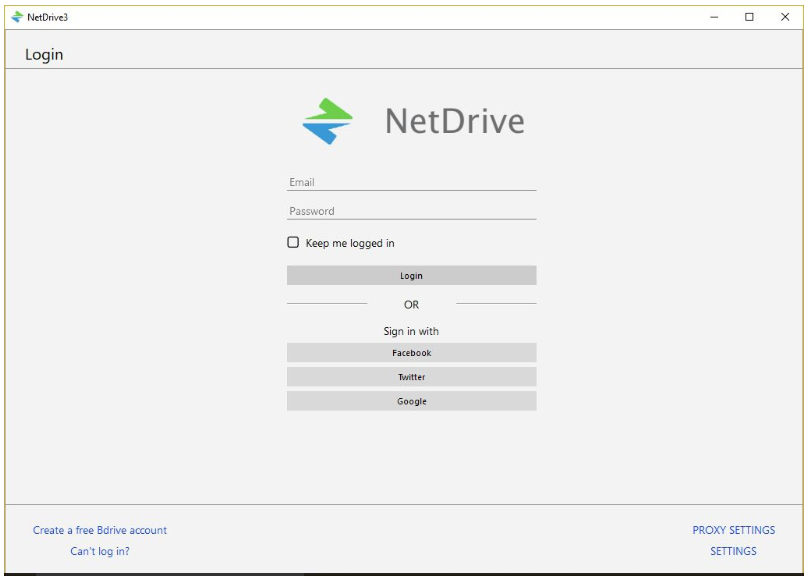Screen dimensions: 808x580
Task: Click the Login page header title
Action: point(44,55)
